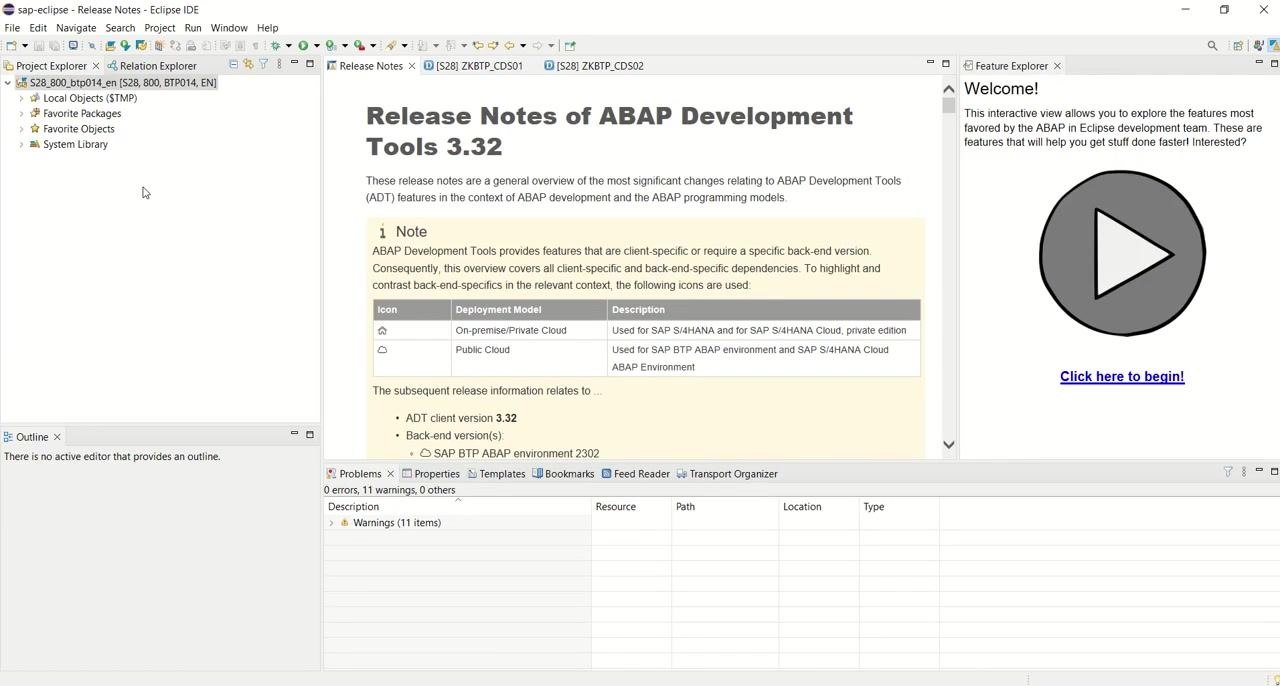Open the File menu
1280x686 pixels.
[x=12, y=28]
